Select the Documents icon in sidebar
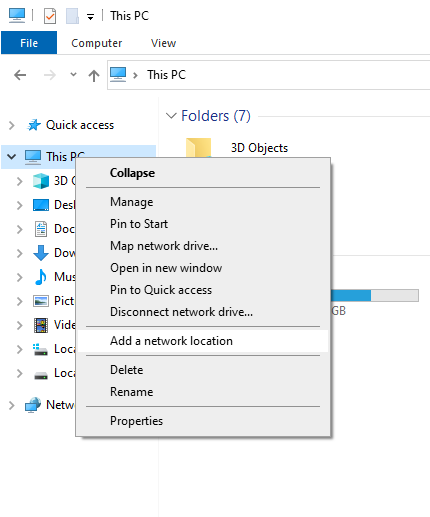Viewport: 430px width, 517px height. coord(41,229)
